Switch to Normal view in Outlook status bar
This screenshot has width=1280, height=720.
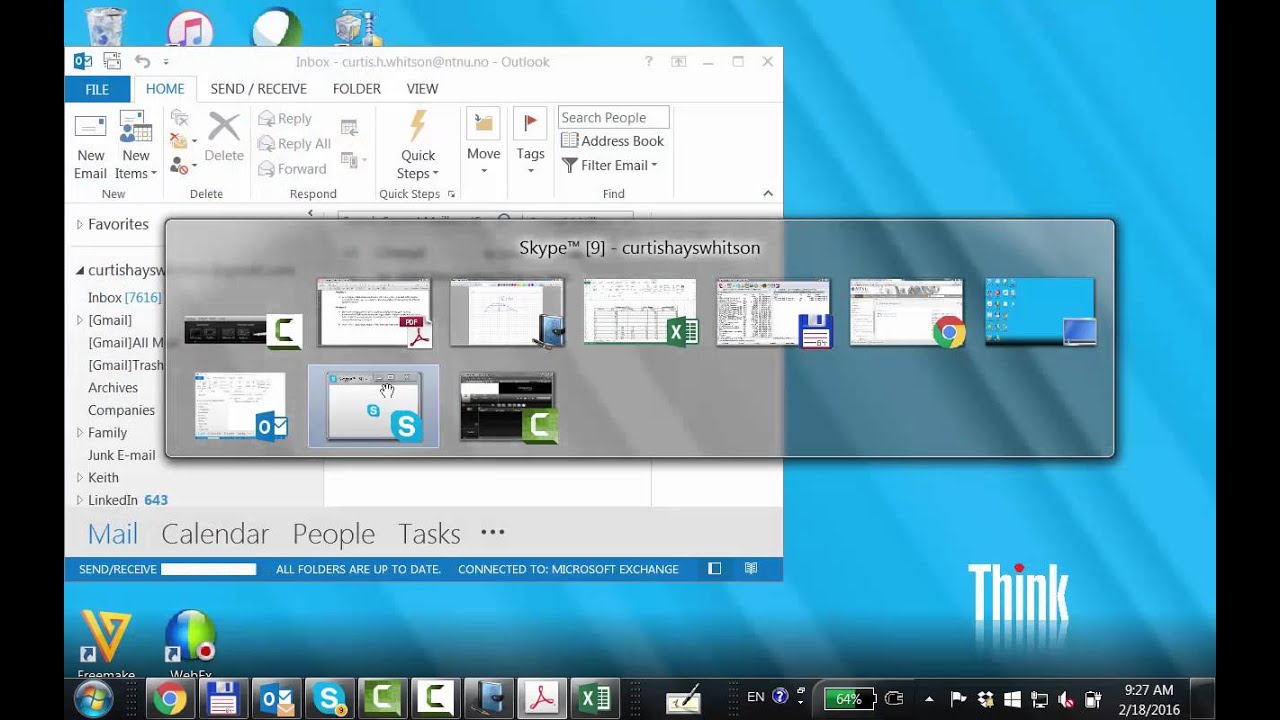[714, 569]
